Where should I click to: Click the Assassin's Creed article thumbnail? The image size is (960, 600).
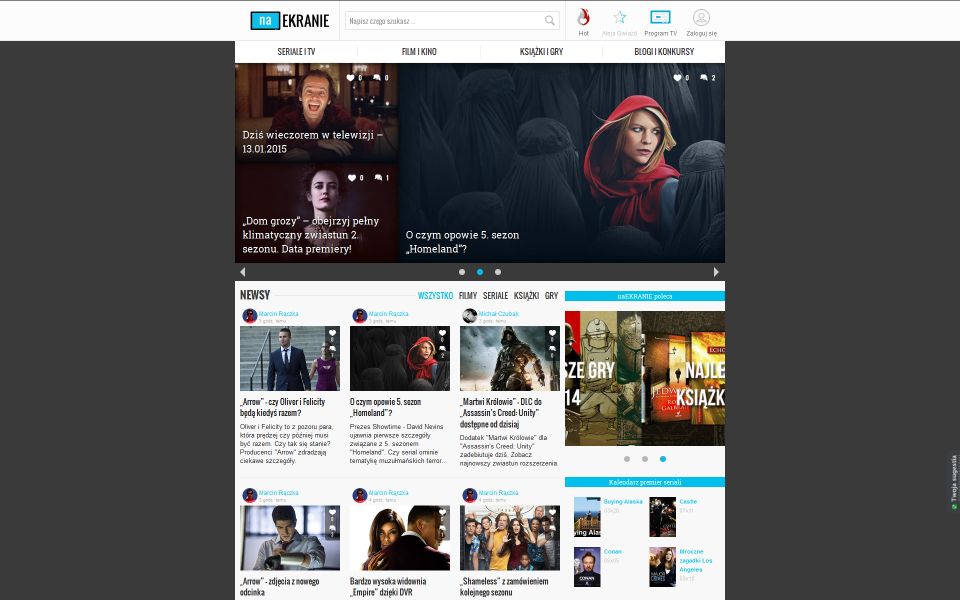point(510,358)
